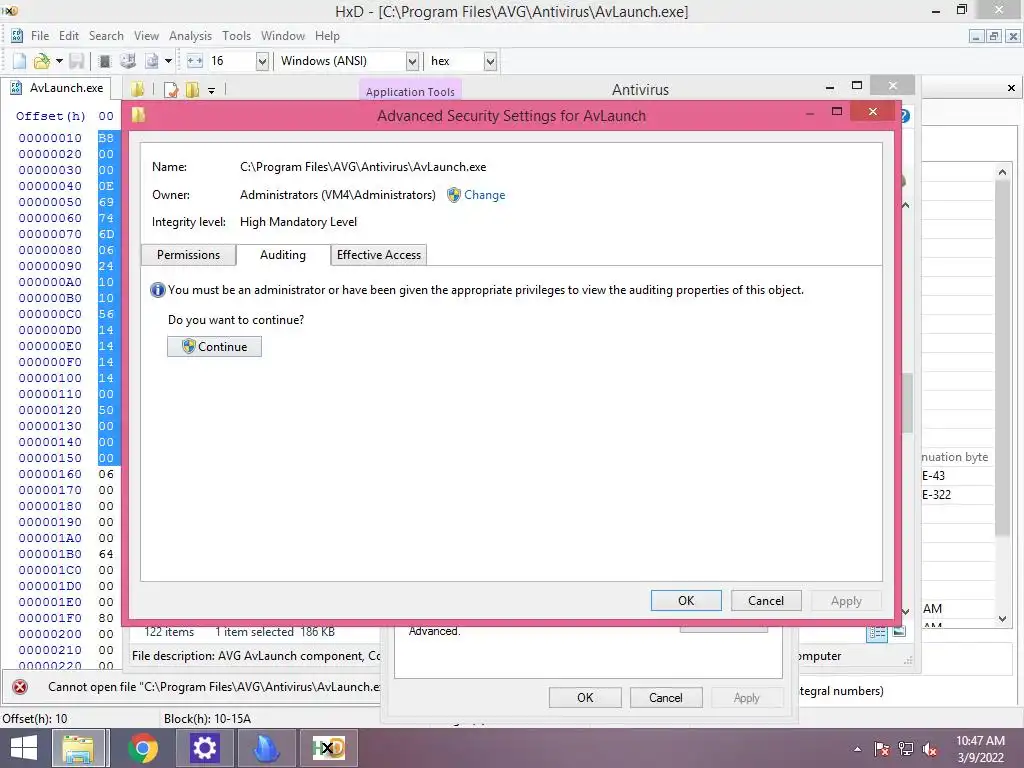Viewport: 1024px width, 768px height.
Task: Click the scroll up arrow in HxD right panel
Action: click(1002, 172)
